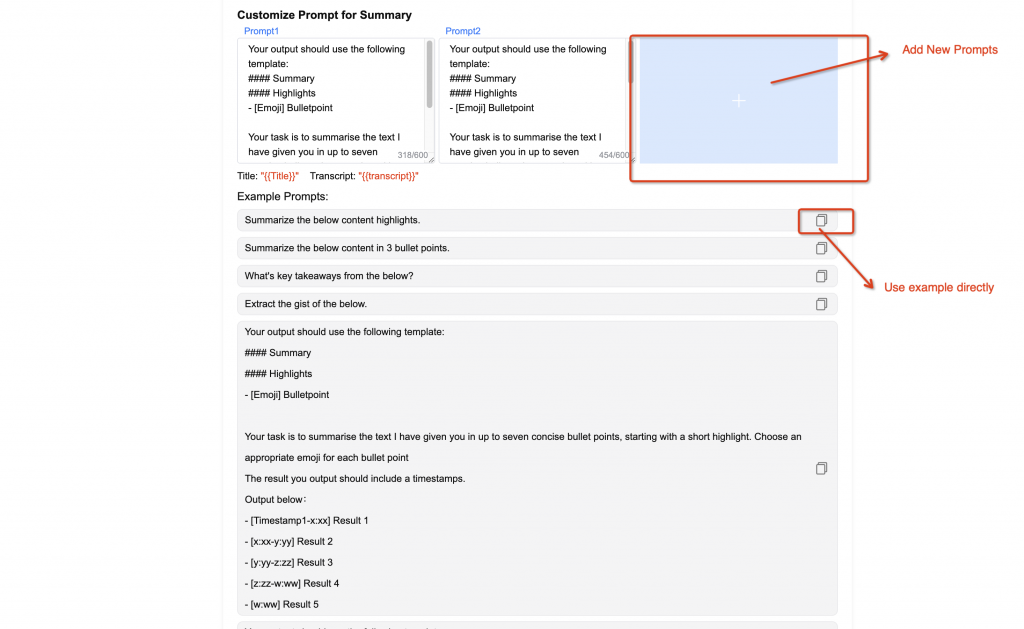The image size is (1024, 629).
Task: Switch to the Prompt1 tab
Action: [x=261, y=31]
